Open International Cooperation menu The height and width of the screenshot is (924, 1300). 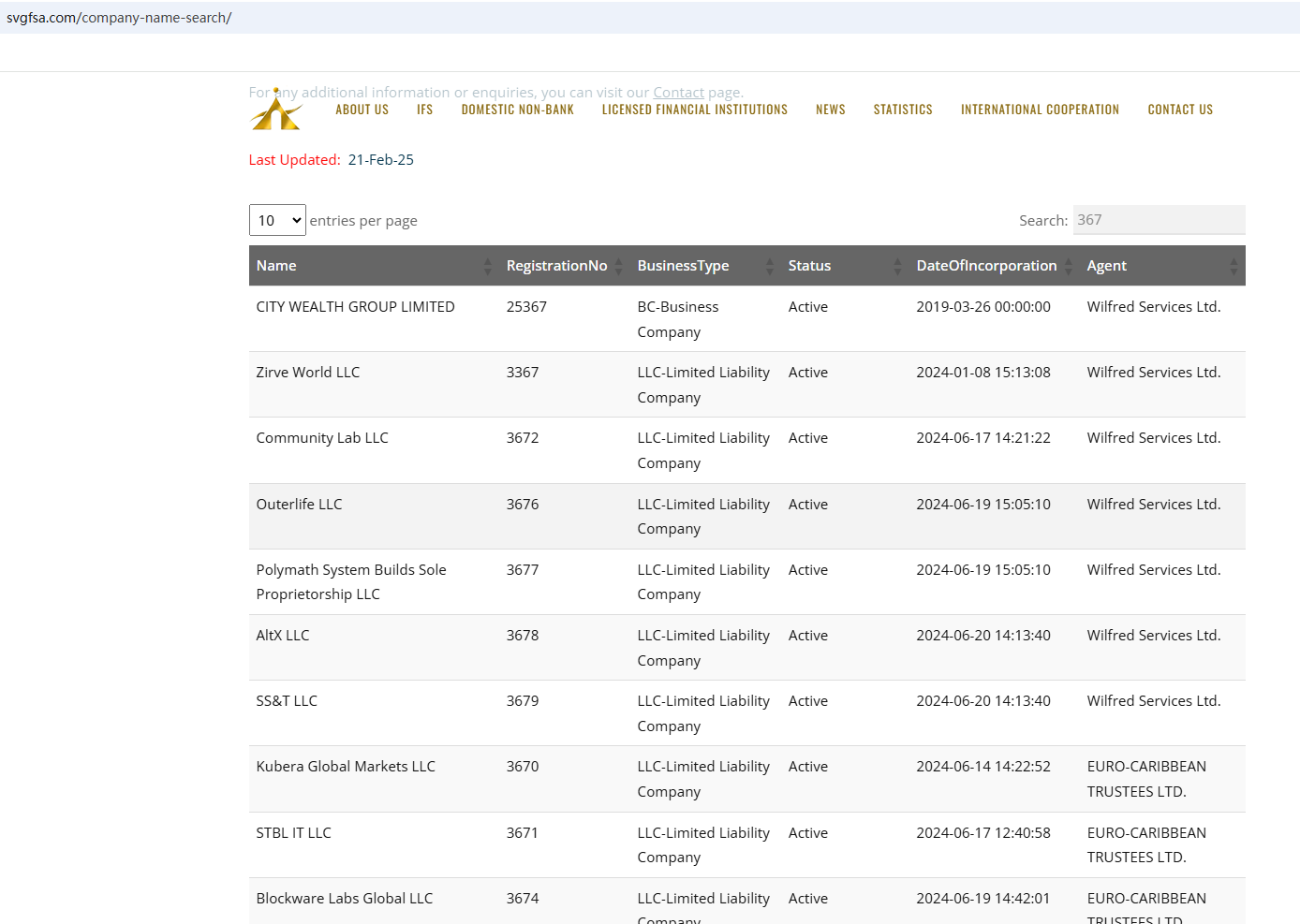point(1040,110)
